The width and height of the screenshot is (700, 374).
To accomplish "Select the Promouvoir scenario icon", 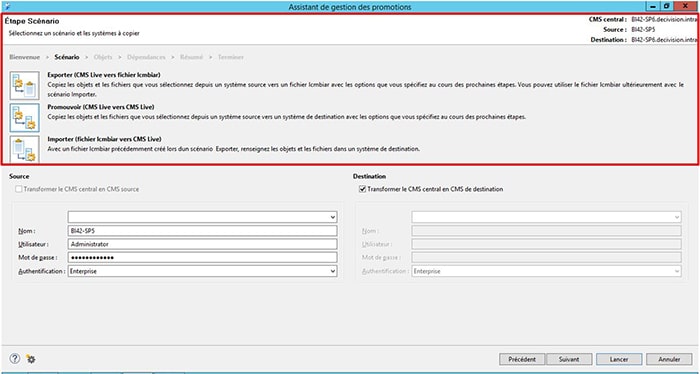I will (x=25, y=118).
